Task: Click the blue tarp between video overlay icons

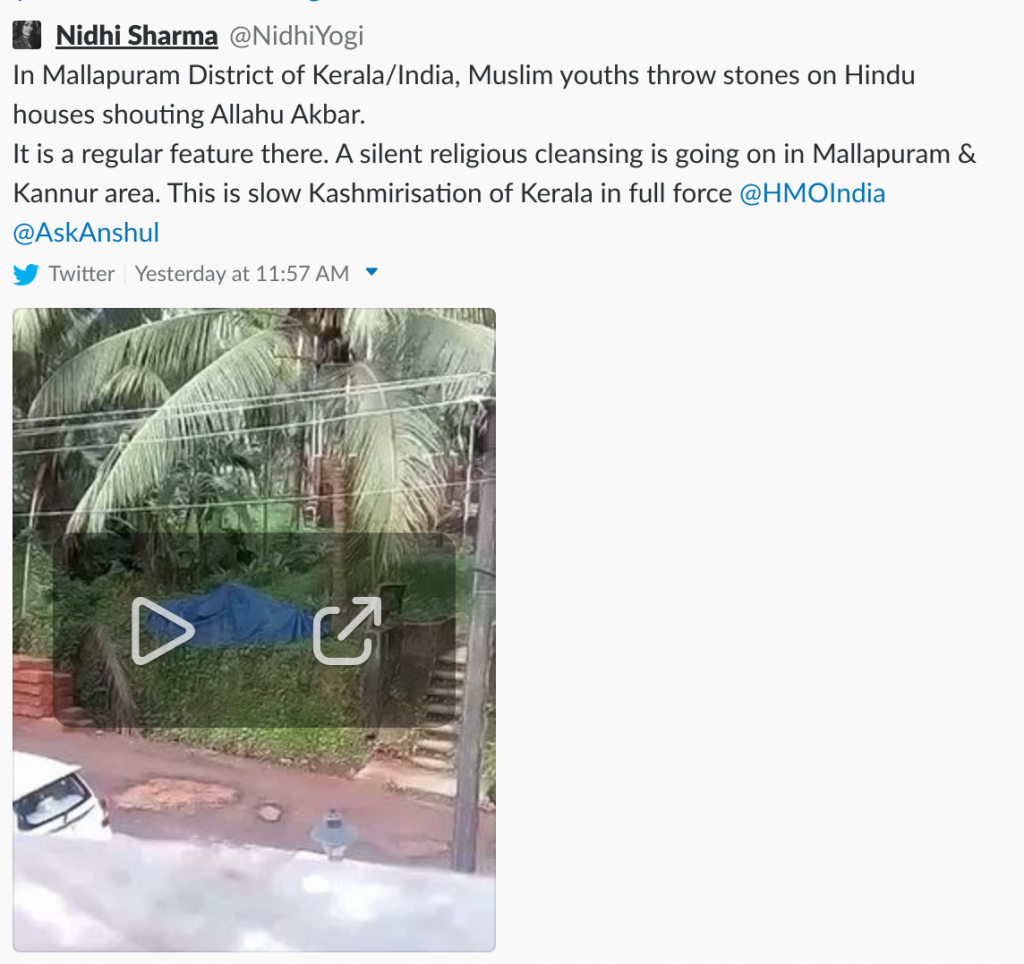Action: click(255, 617)
